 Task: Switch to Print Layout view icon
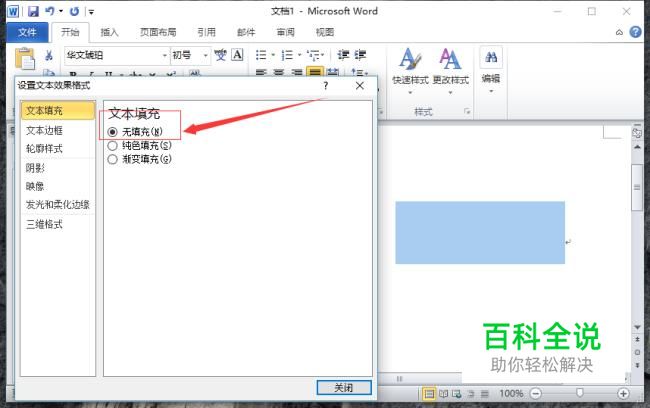(x=429, y=393)
